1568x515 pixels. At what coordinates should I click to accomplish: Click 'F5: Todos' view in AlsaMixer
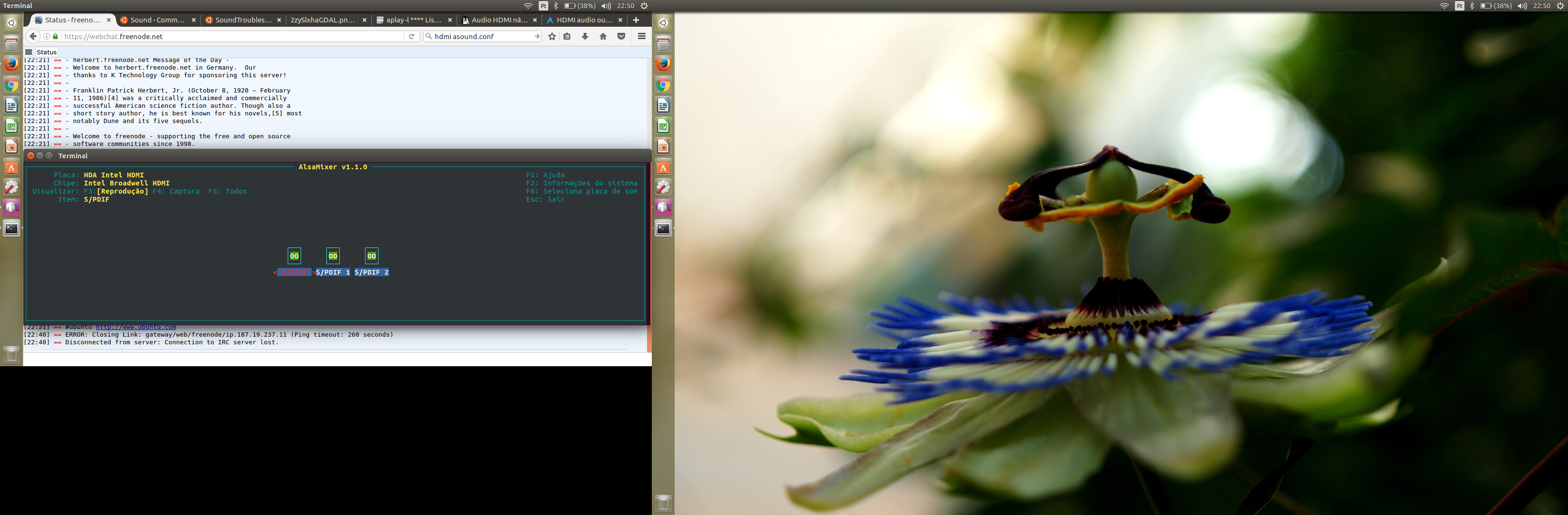click(x=228, y=192)
